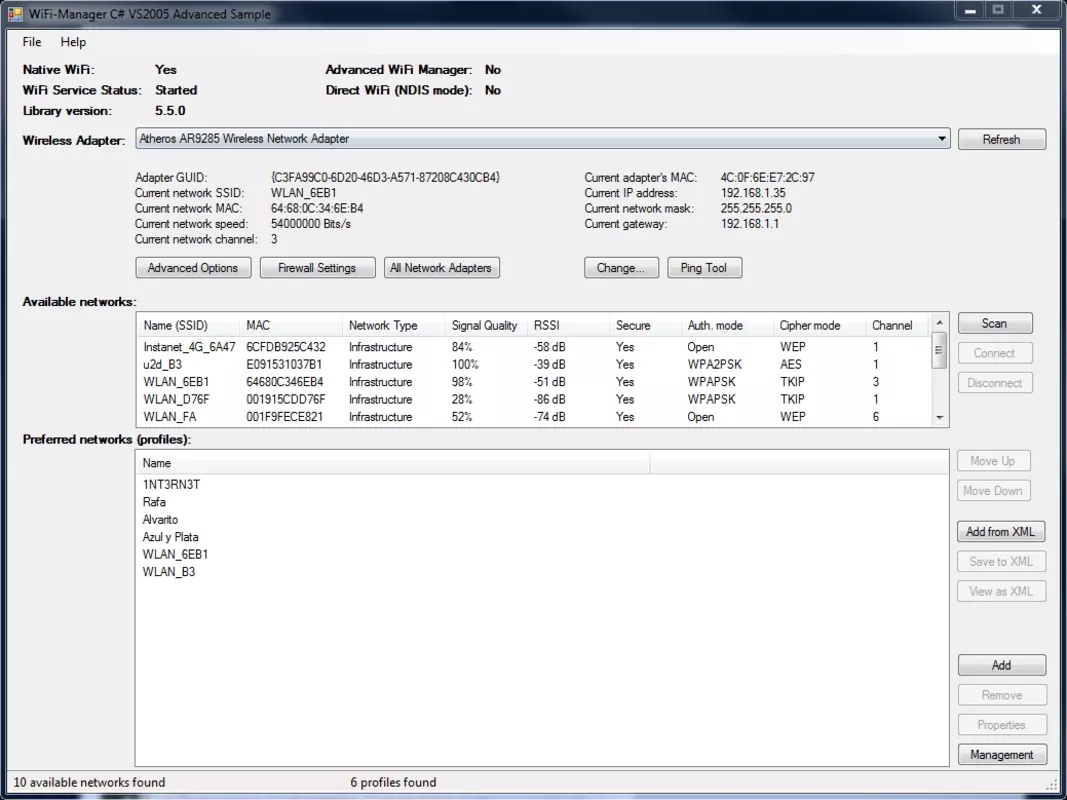Click the Add from XML button
Image resolution: width=1067 pixels, height=800 pixels.
(x=1001, y=532)
